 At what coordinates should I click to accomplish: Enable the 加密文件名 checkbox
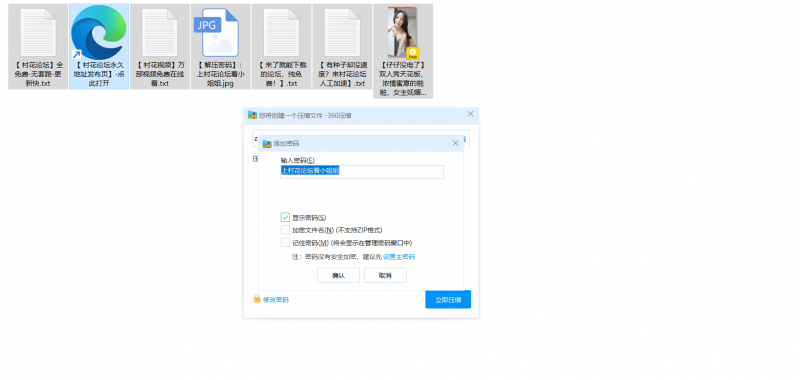(285, 230)
